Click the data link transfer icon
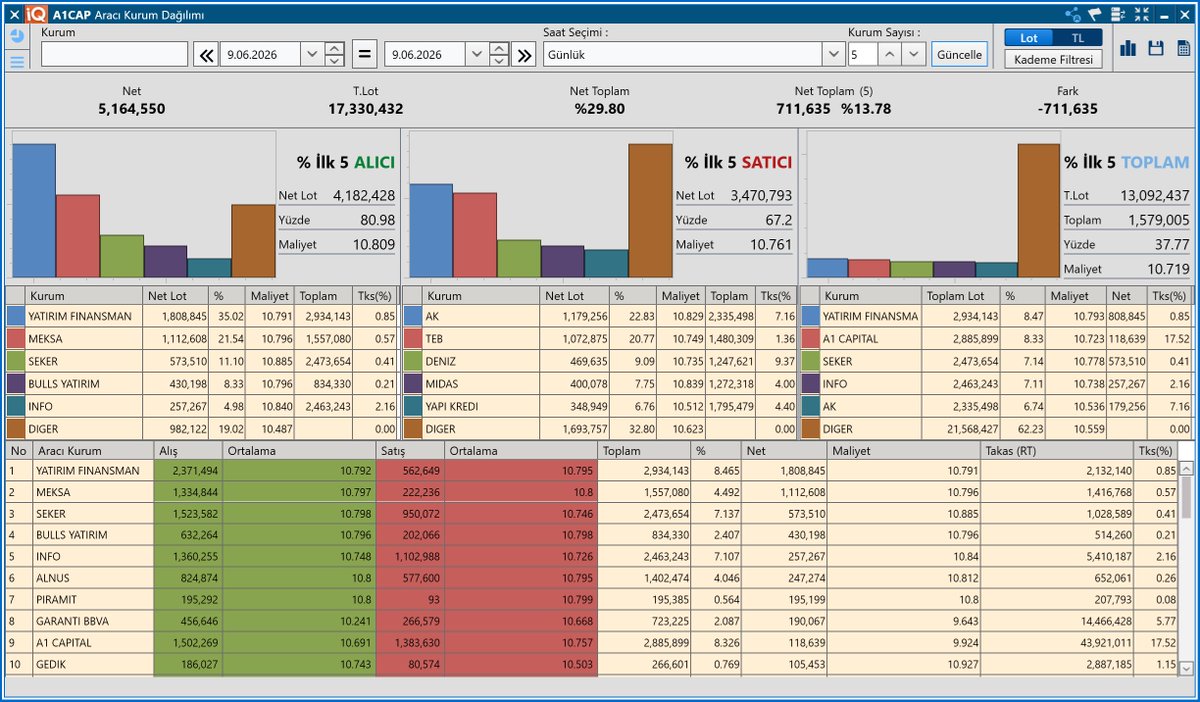The height and width of the screenshot is (702, 1200). point(1118,14)
